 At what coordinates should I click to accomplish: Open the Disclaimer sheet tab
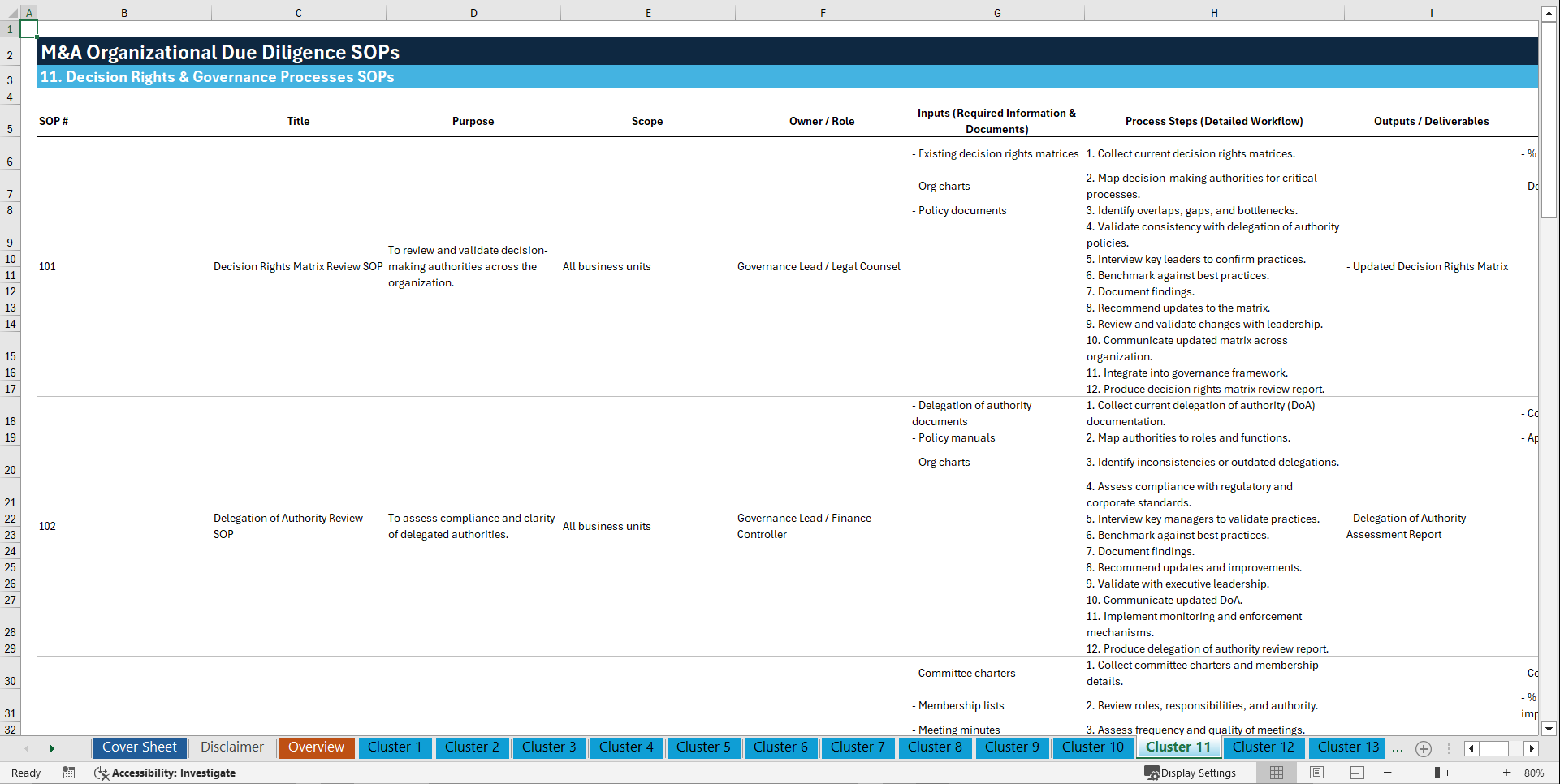pos(231,747)
